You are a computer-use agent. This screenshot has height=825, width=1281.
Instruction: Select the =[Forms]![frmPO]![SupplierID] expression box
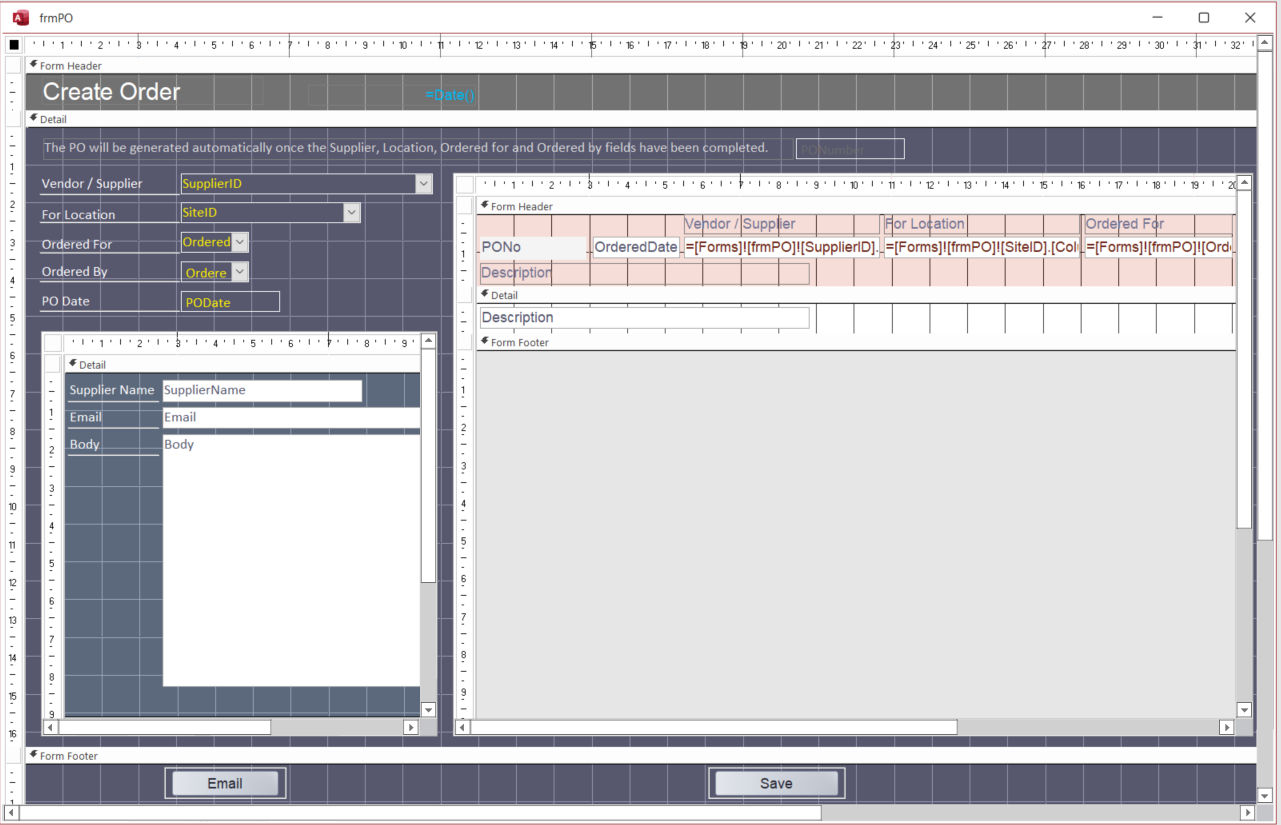pos(781,247)
